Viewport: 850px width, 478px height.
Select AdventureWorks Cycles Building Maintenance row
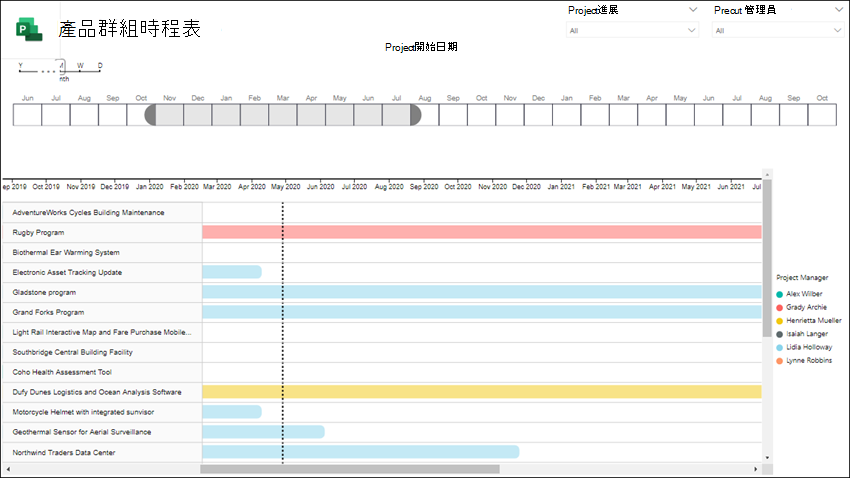(102, 212)
